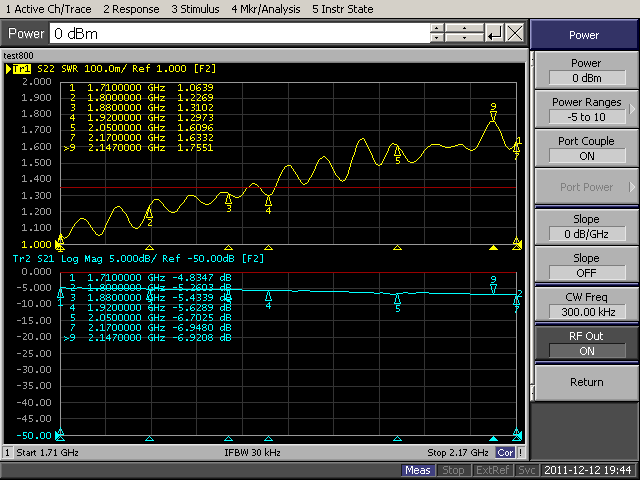Click the wide down arrow stepper button
The image size is (640, 480).
[464, 38]
